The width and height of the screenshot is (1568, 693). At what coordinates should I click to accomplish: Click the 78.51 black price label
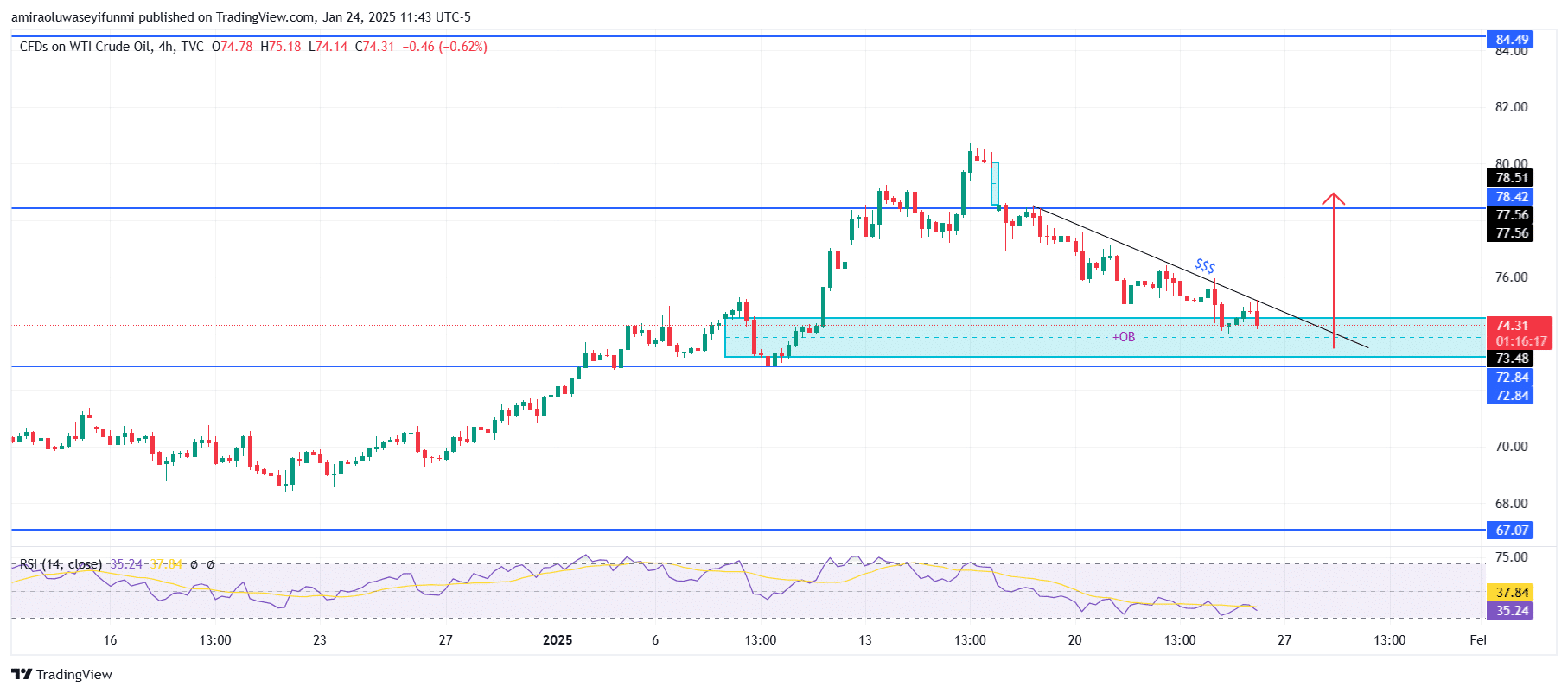click(x=1511, y=178)
